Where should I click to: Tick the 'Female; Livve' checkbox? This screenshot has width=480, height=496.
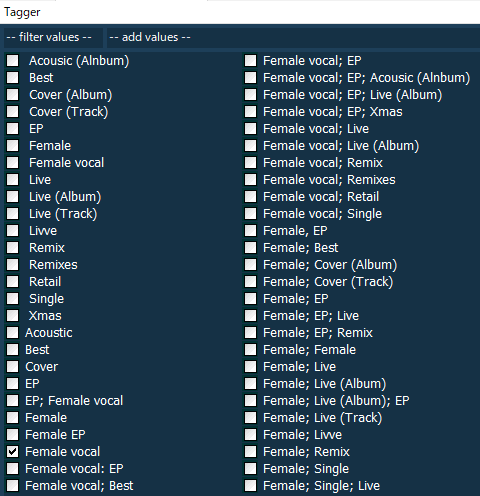(x=250, y=434)
